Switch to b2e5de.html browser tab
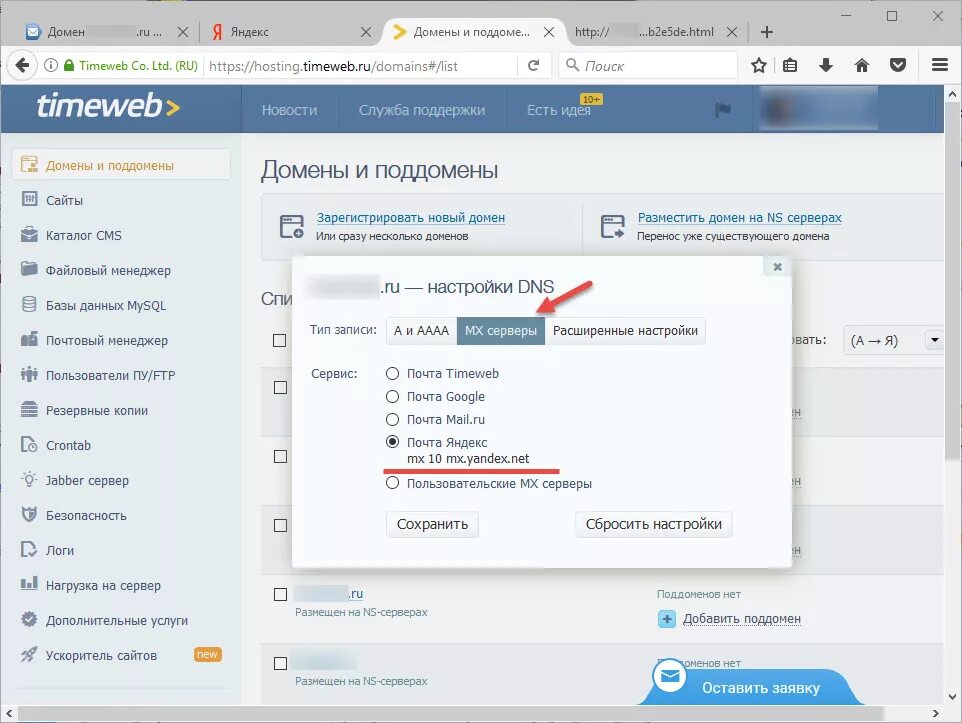This screenshot has height=723, width=962. 645,32
